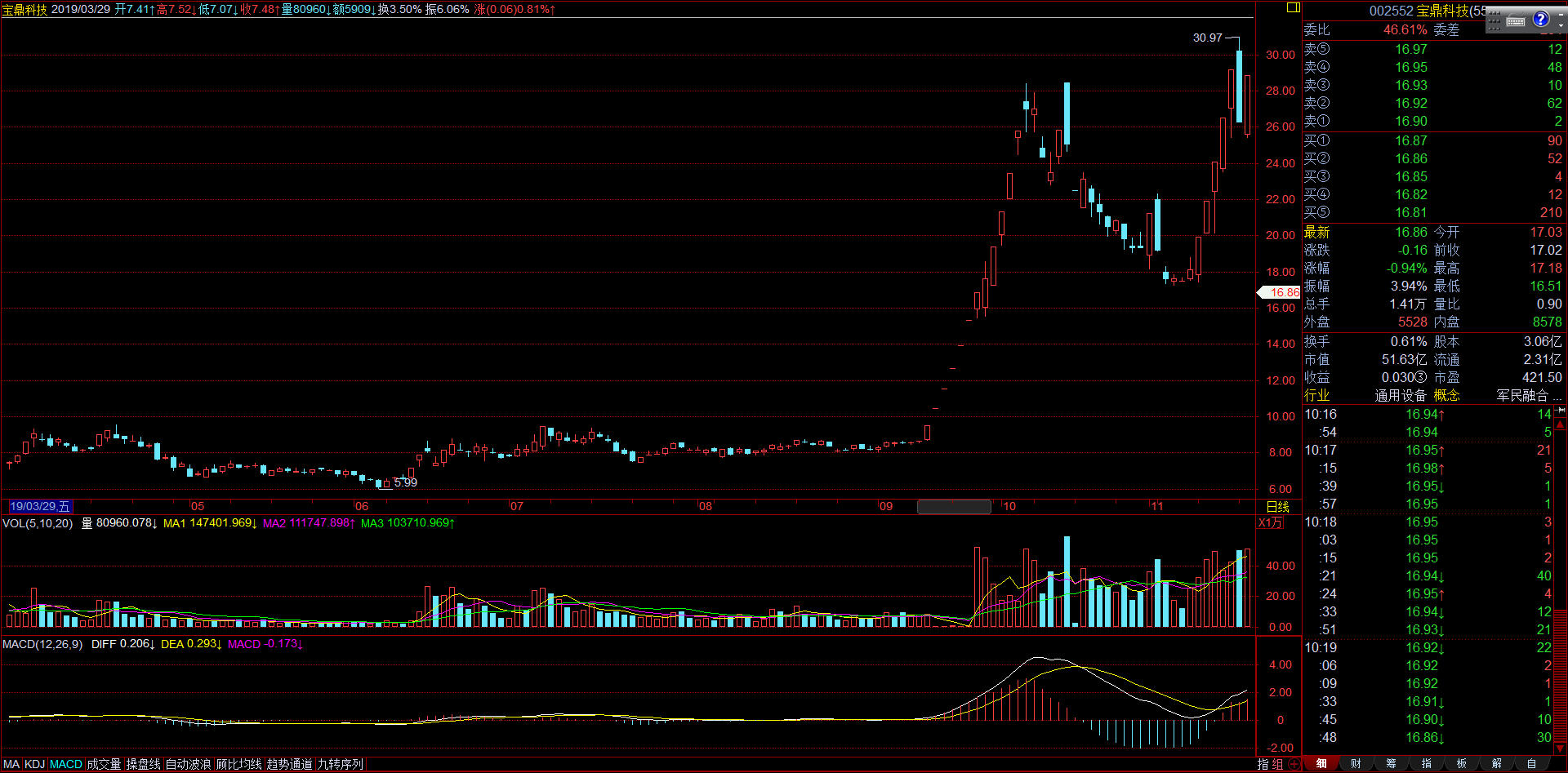The width and height of the screenshot is (1568, 773).
Task: Add indicator group with plus circle icon
Action: 1294,764
